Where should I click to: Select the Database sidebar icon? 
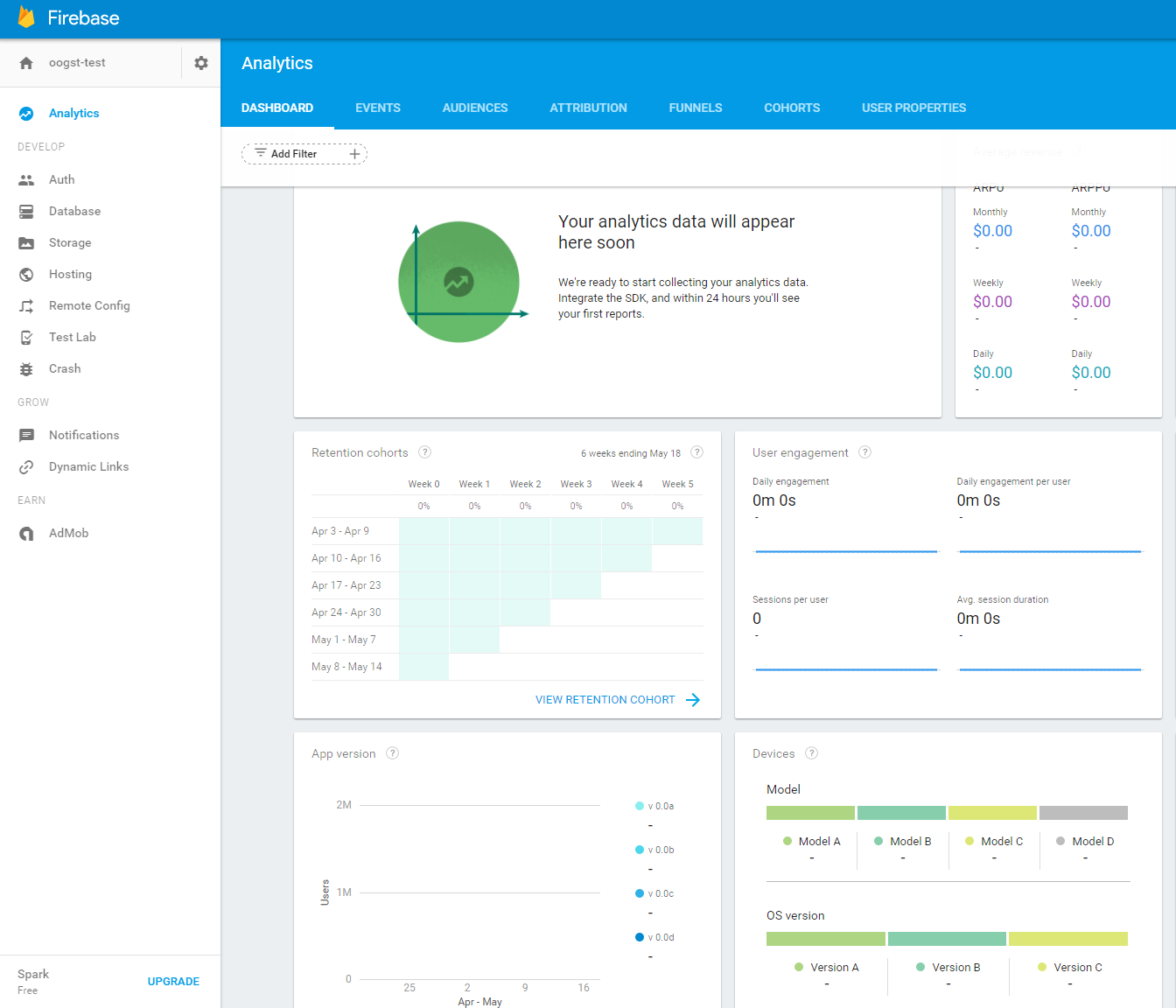tap(26, 211)
